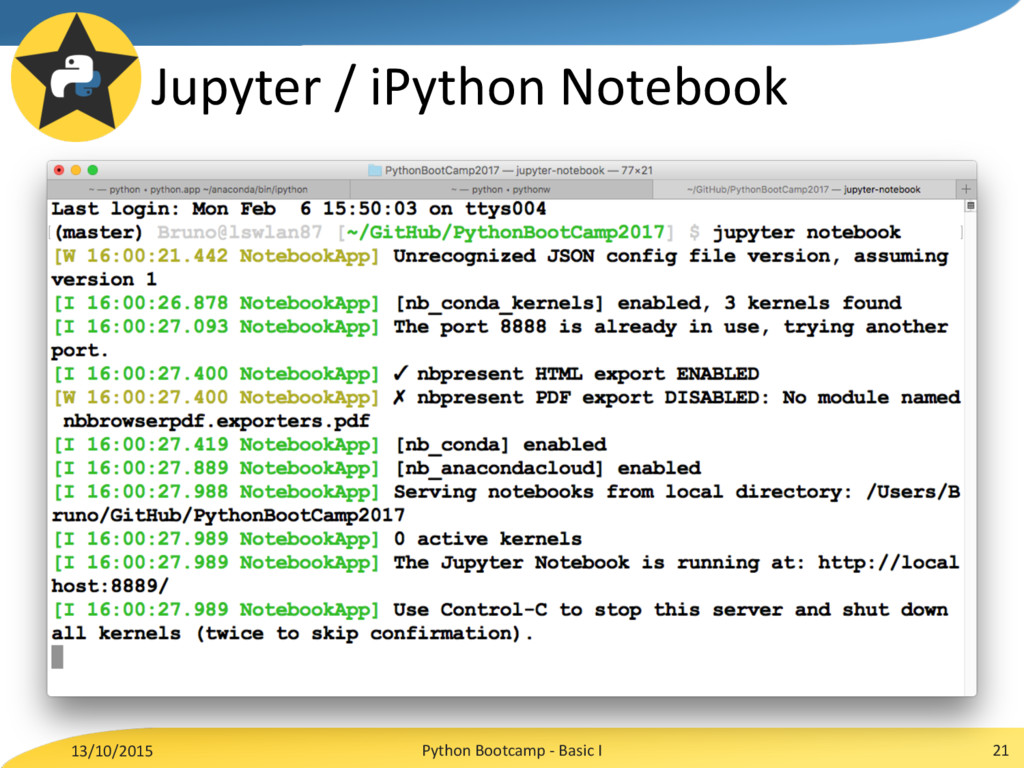Add a new terminal tab with plus button
Viewport: 1024px width, 768px height.
966,189
